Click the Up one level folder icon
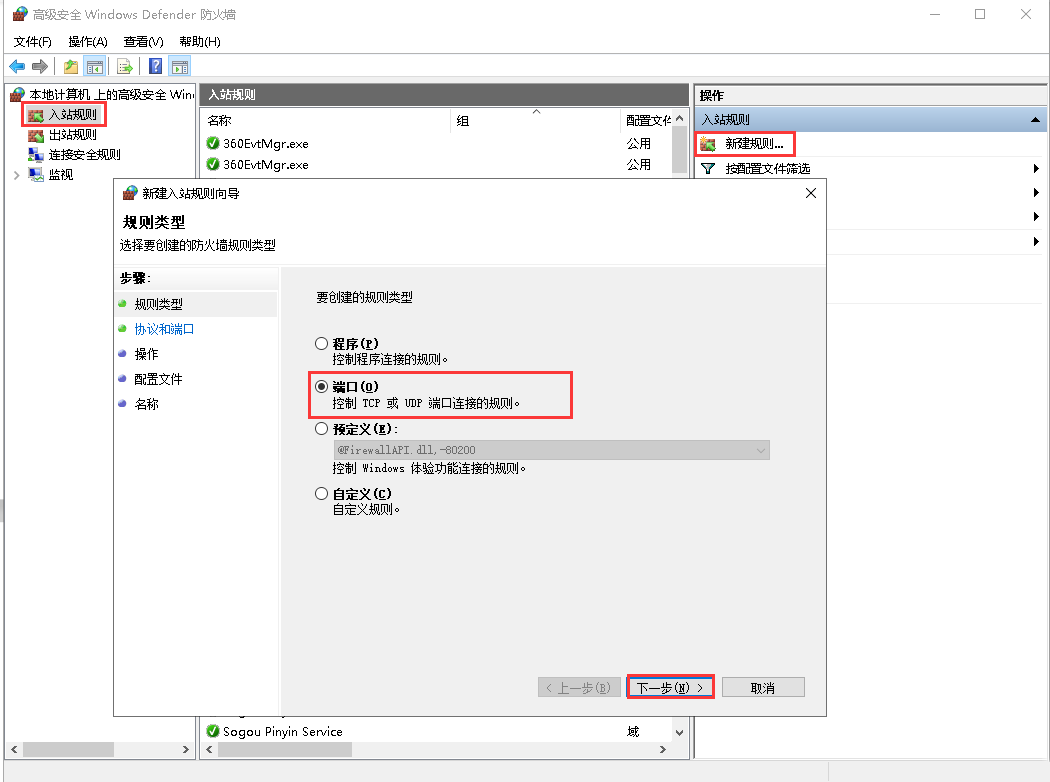Image resolution: width=1050 pixels, height=782 pixels. pyautogui.click(x=70, y=66)
